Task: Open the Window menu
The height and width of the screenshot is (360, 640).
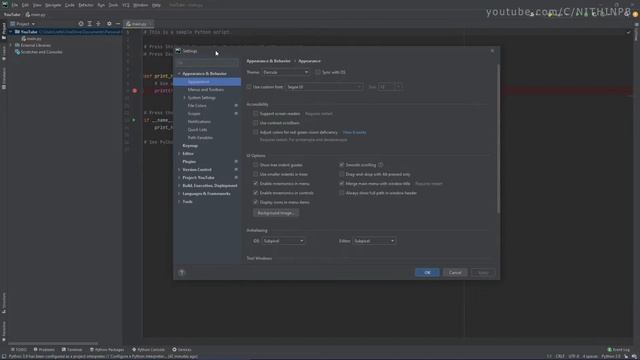Action: click(140, 5)
